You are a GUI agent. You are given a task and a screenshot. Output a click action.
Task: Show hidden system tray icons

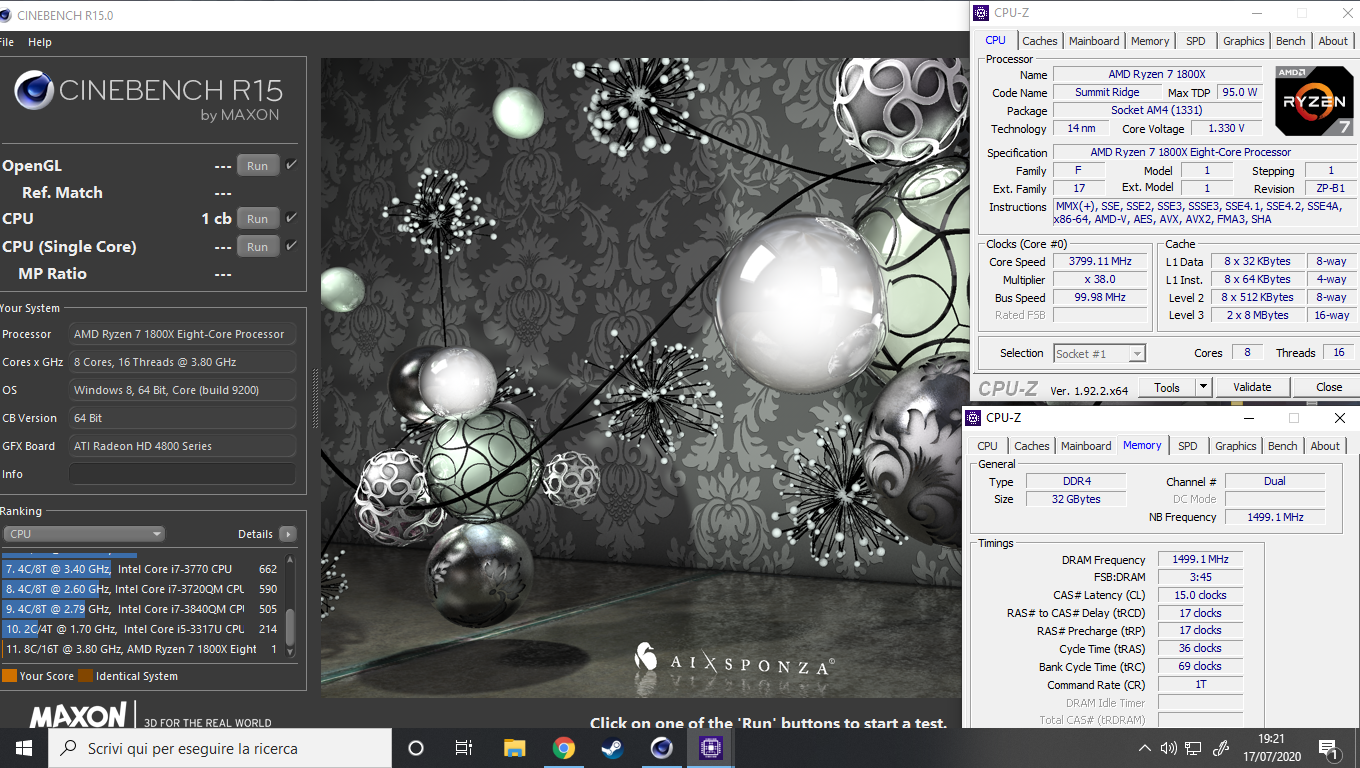(1145, 748)
